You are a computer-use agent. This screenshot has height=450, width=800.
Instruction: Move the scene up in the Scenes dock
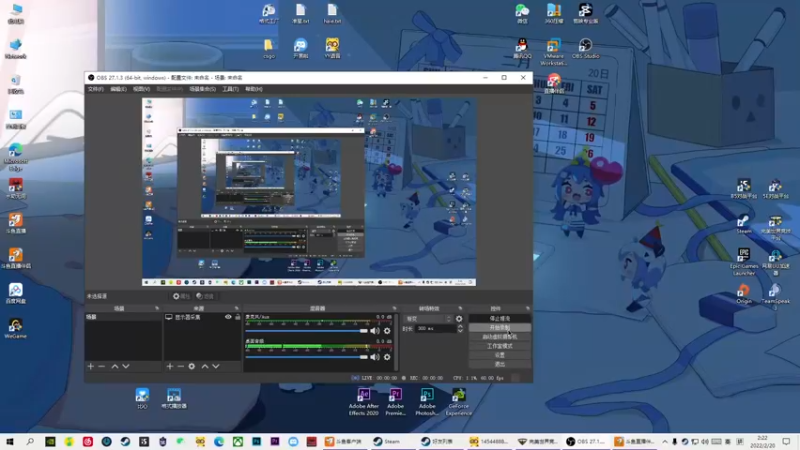115,366
